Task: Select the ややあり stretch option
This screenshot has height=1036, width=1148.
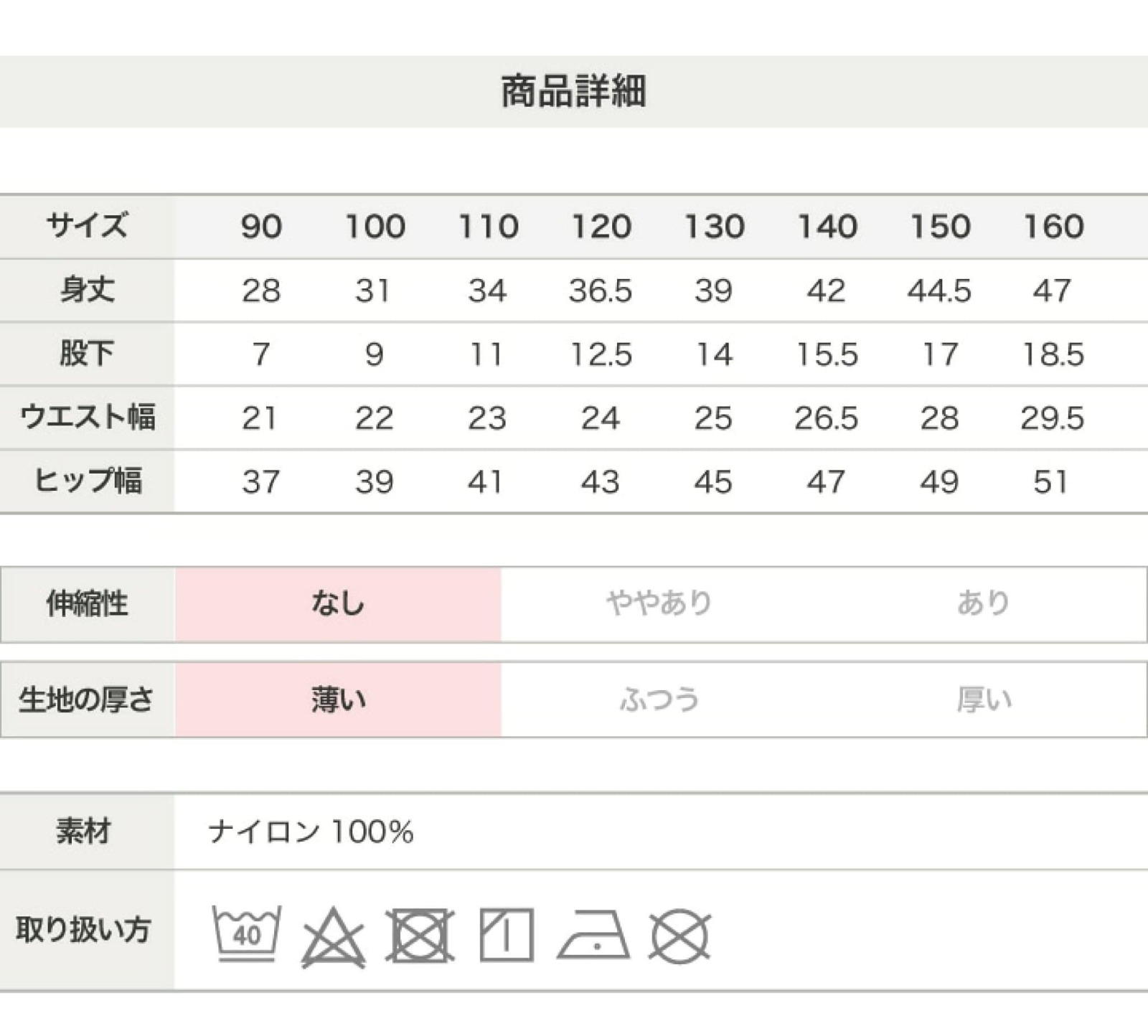Action: tap(659, 604)
